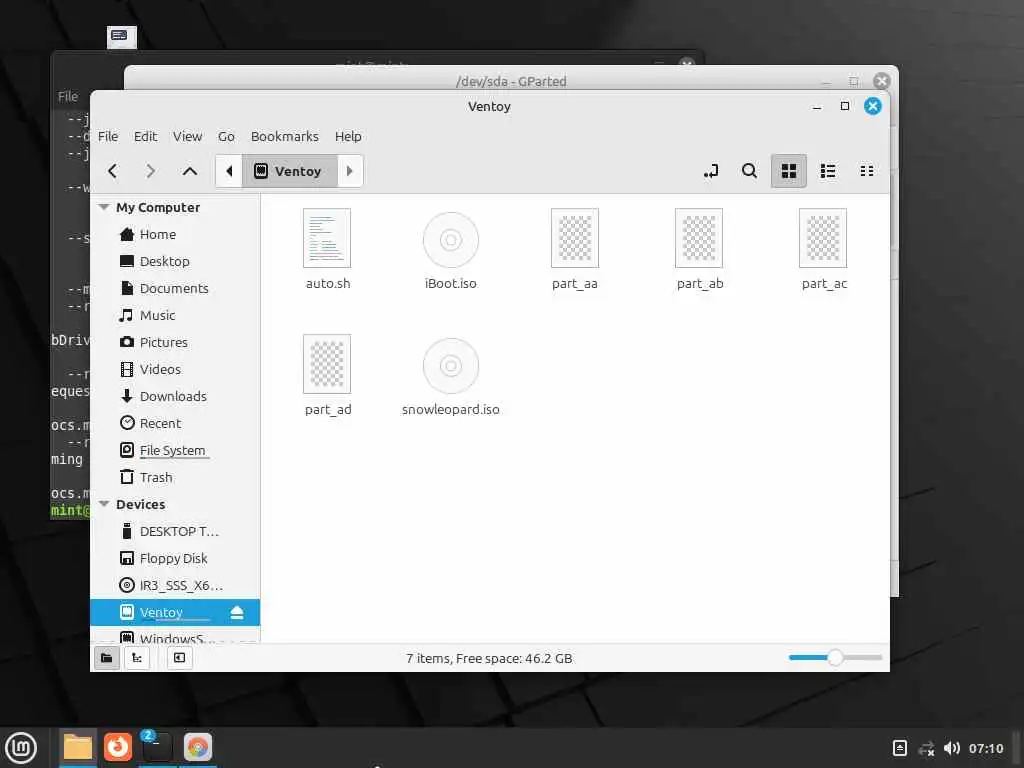Image resolution: width=1024 pixels, height=768 pixels.
Task: Select the part_aa file
Action: tap(575, 249)
